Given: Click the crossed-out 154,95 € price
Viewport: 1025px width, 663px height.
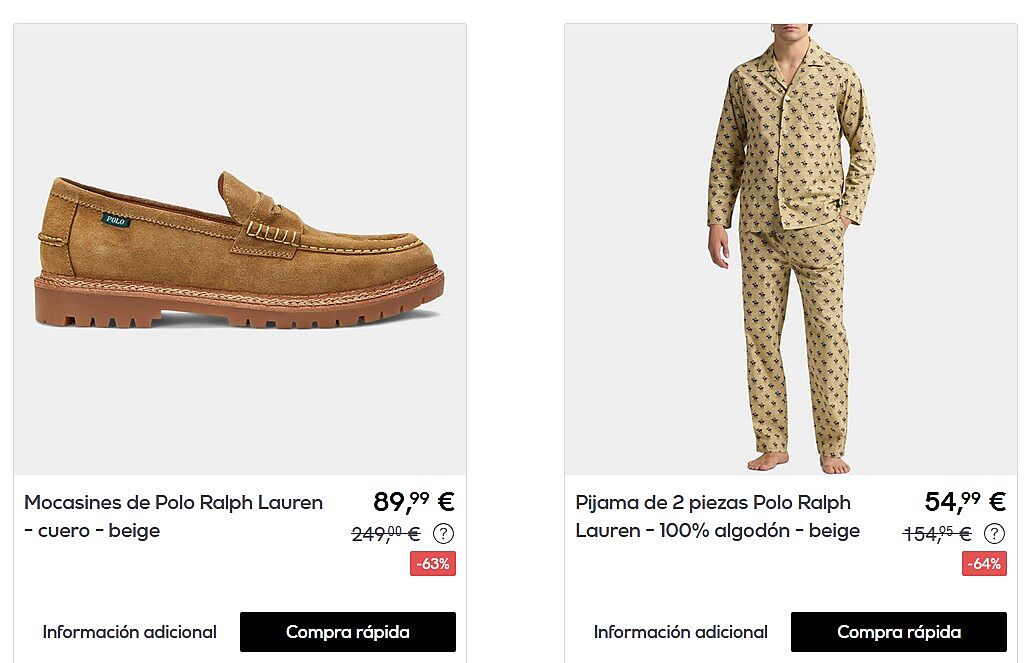Looking at the screenshot, I should 937,534.
